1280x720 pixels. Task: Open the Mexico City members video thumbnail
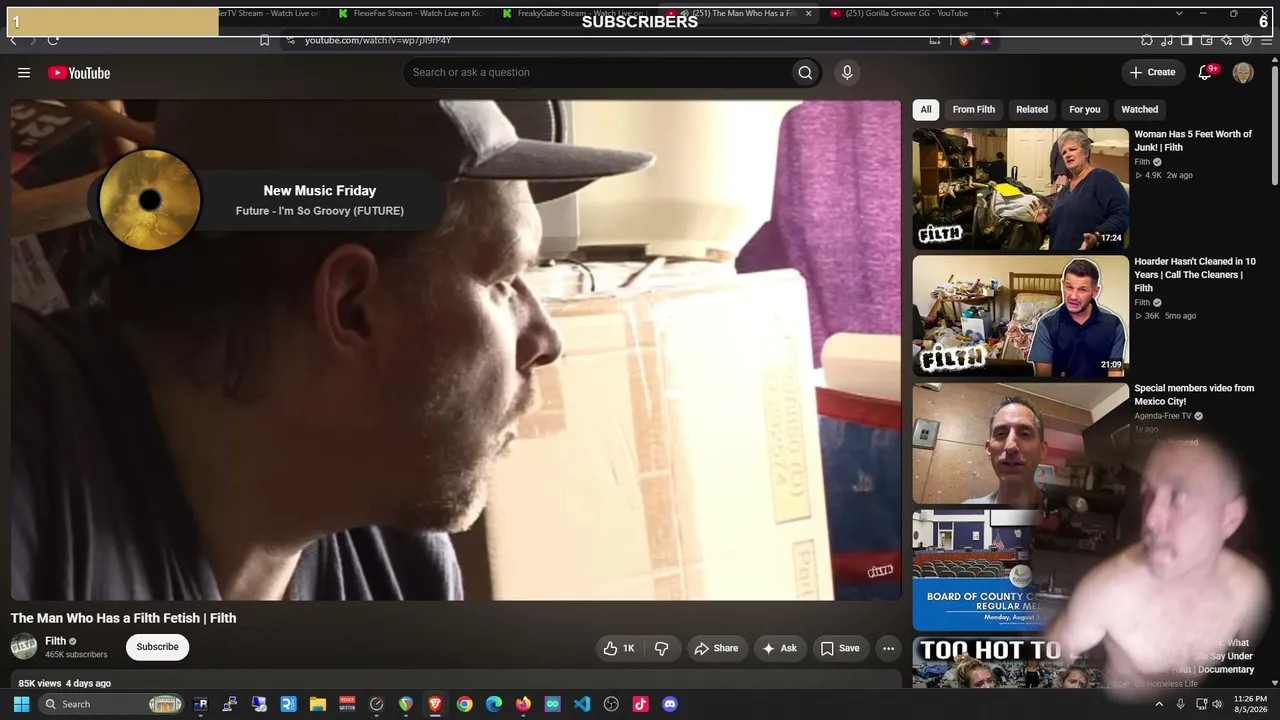(1020, 443)
